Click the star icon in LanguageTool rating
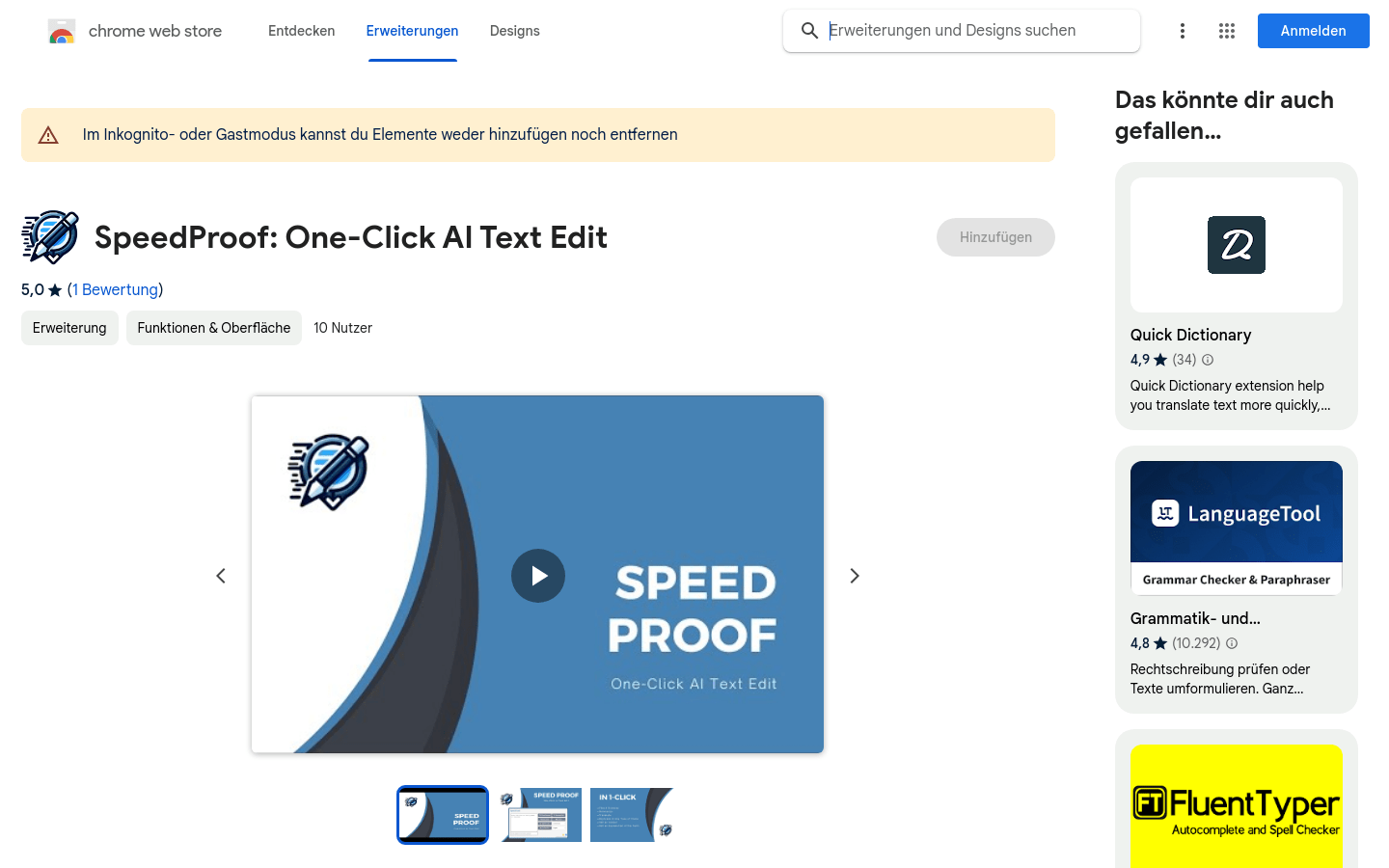This screenshot has height=868, width=1389. click(x=1160, y=643)
